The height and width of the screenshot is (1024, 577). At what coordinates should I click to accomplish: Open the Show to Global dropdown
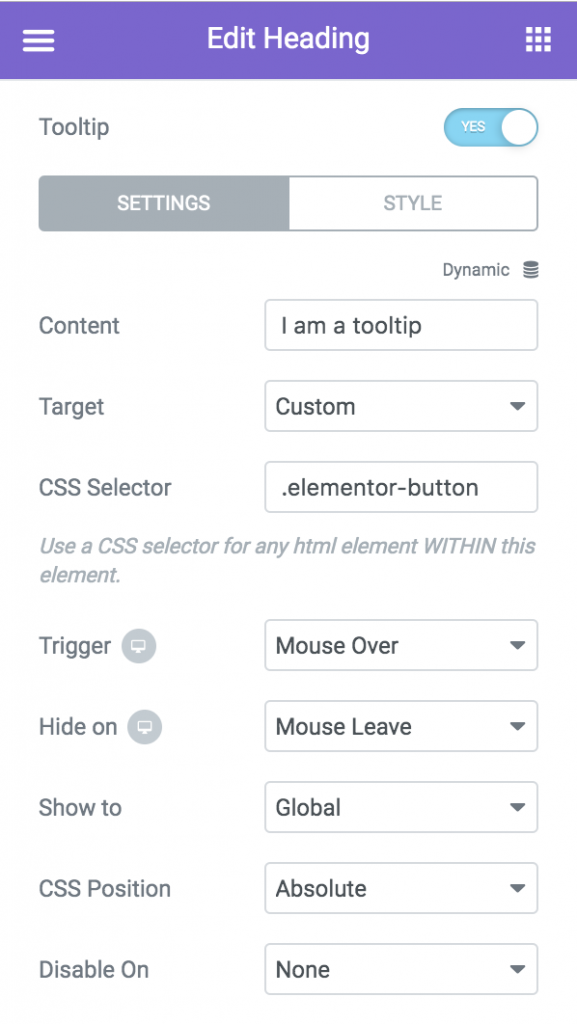(401, 807)
